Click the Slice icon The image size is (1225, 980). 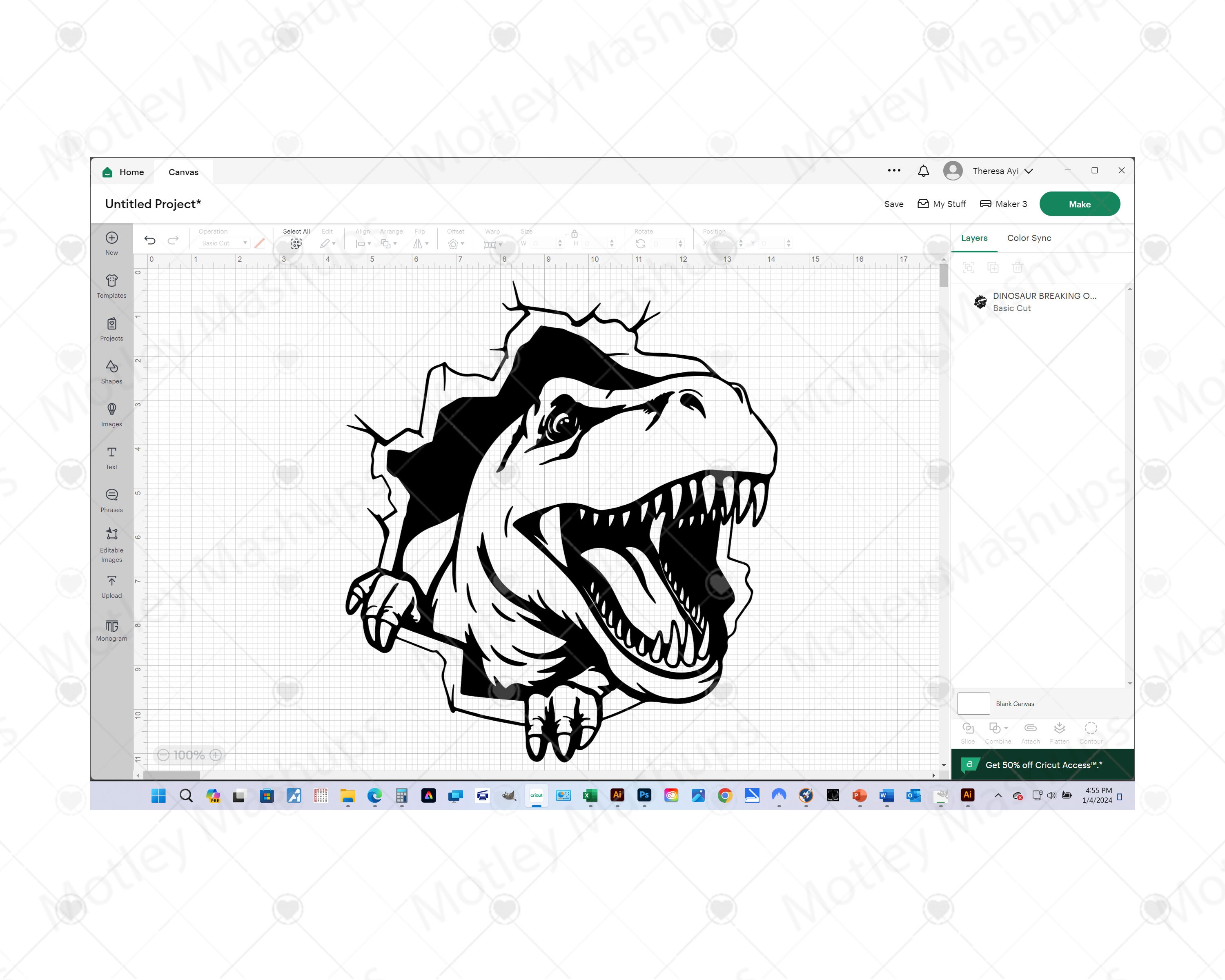point(968,728)
